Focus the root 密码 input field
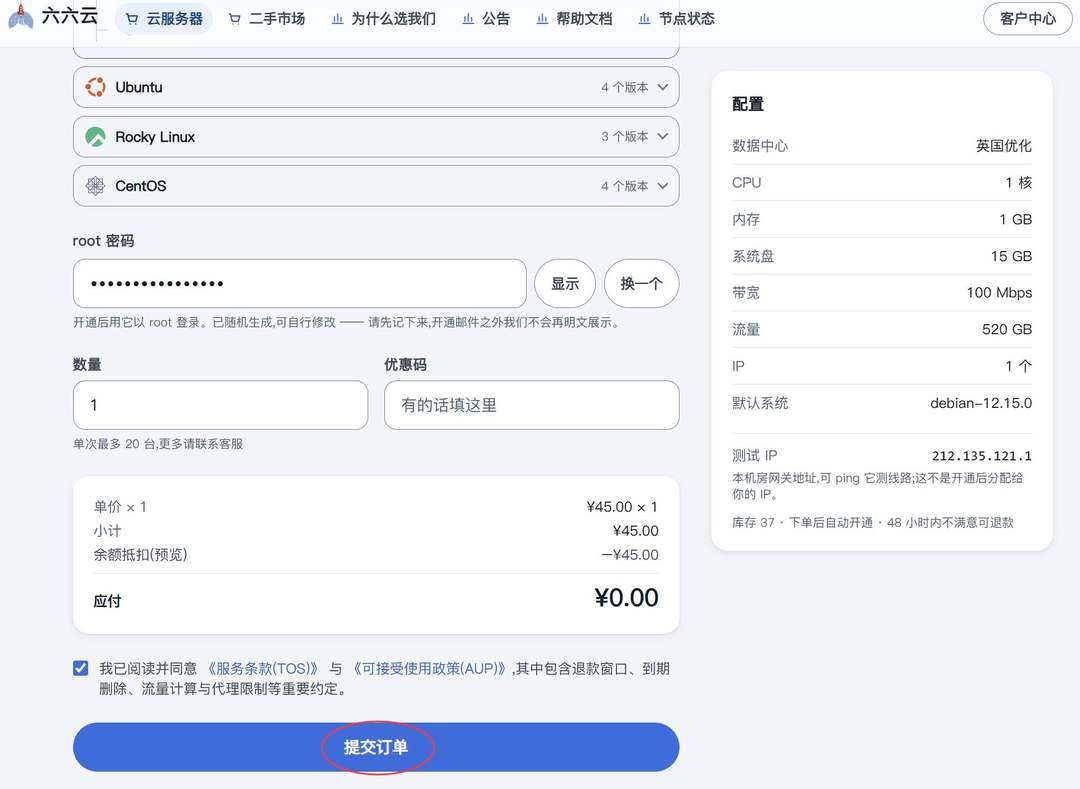 pos(300,284)
